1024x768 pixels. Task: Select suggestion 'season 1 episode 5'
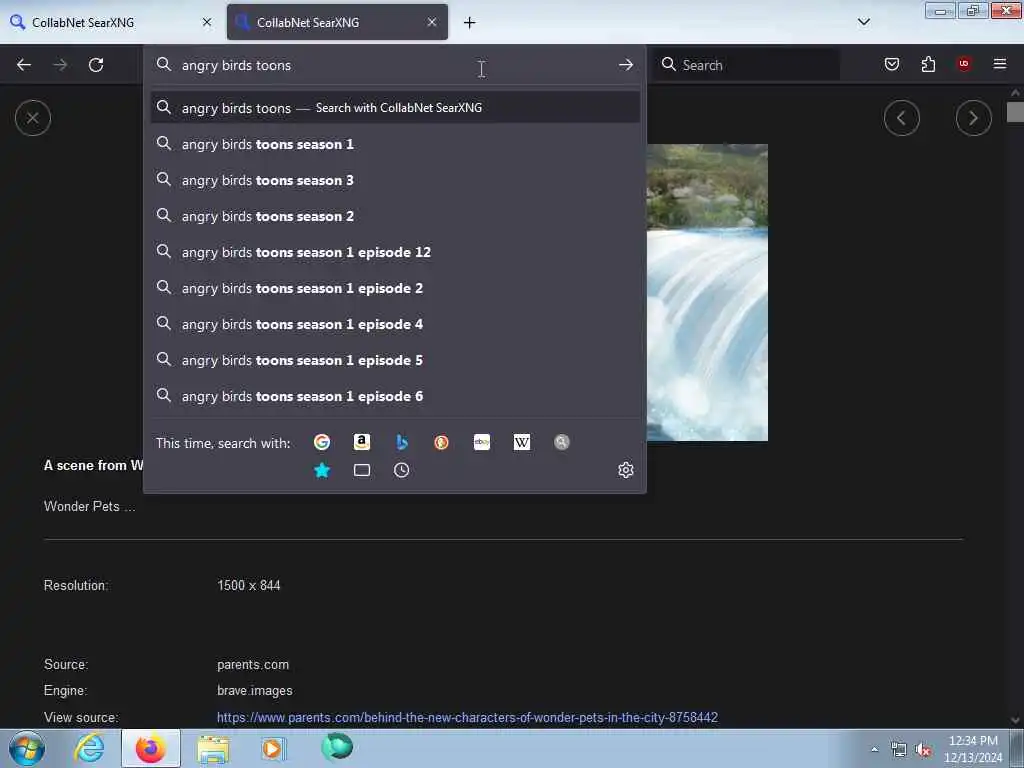pos(395,360)
